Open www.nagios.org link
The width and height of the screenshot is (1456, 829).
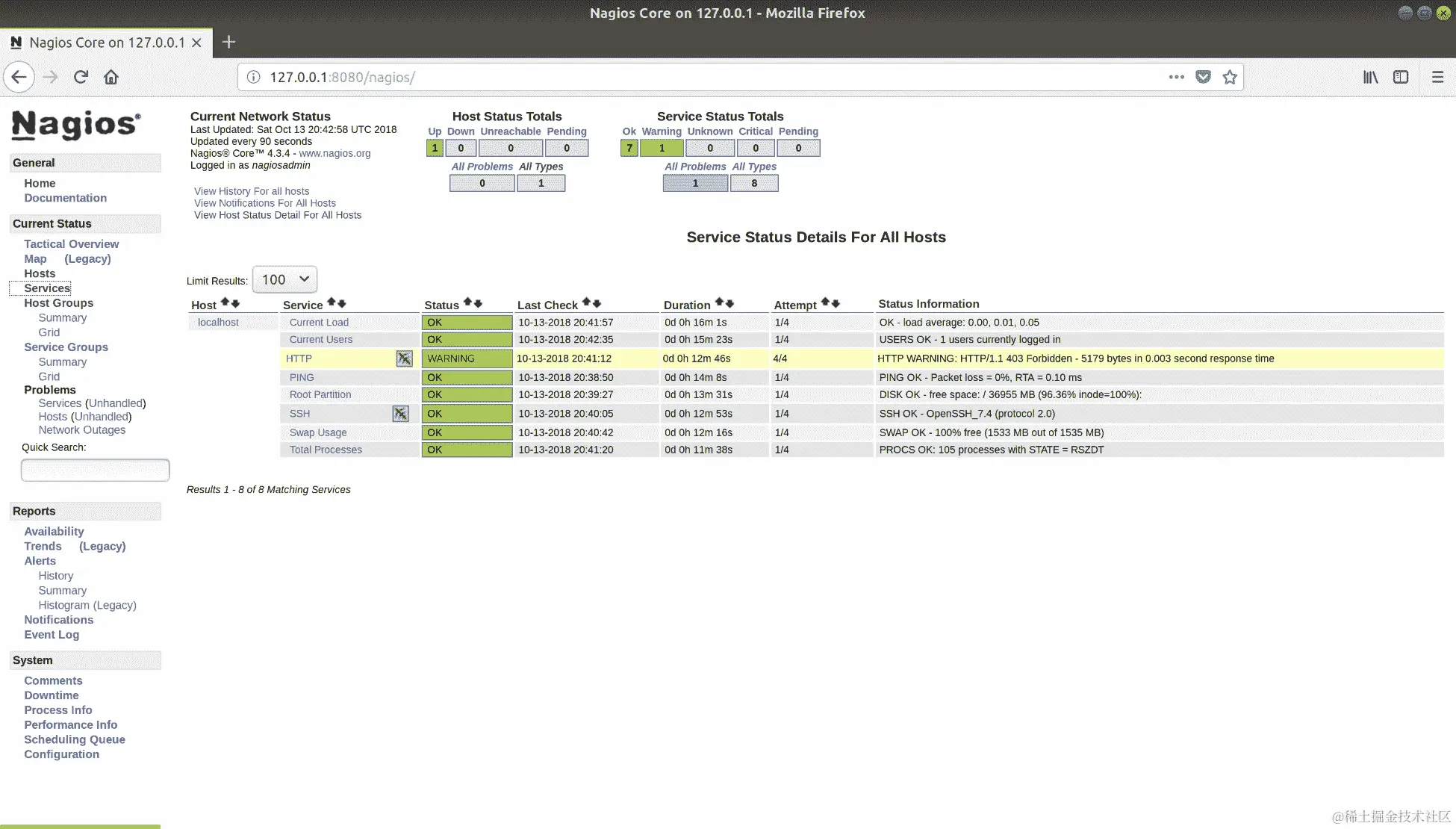(335, 153)
